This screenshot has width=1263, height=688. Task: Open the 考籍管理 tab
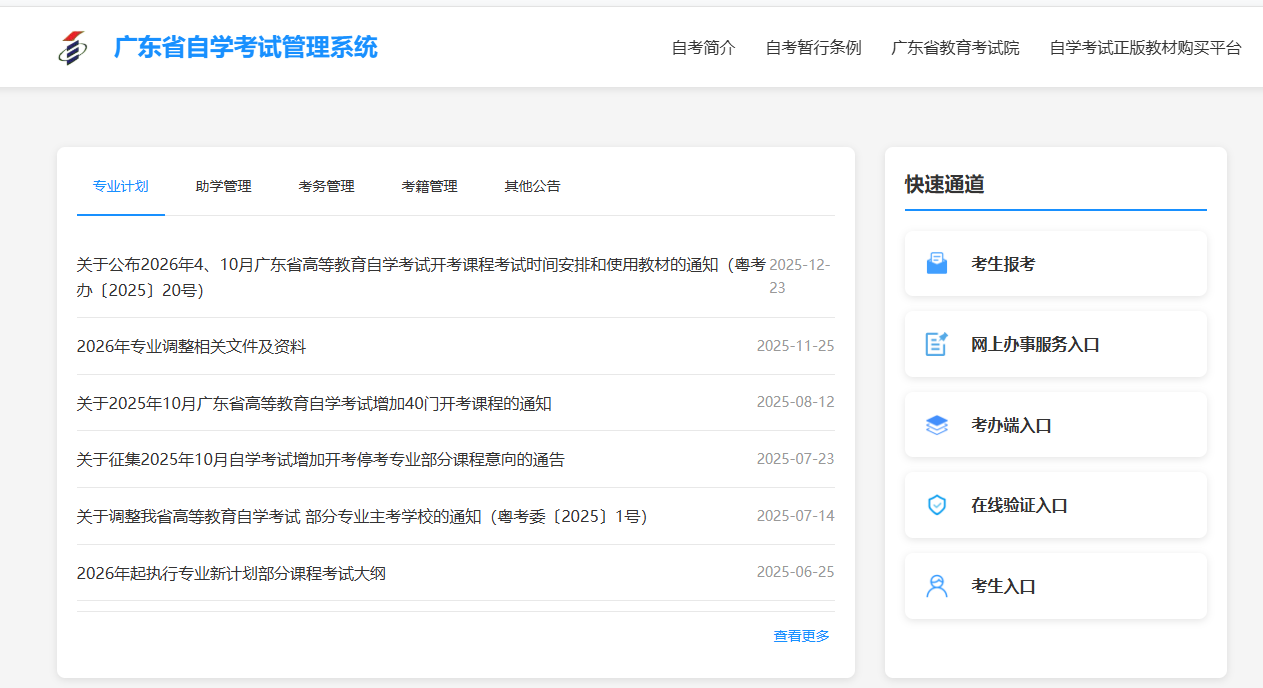pyautogui.click(x=429, y=186)
